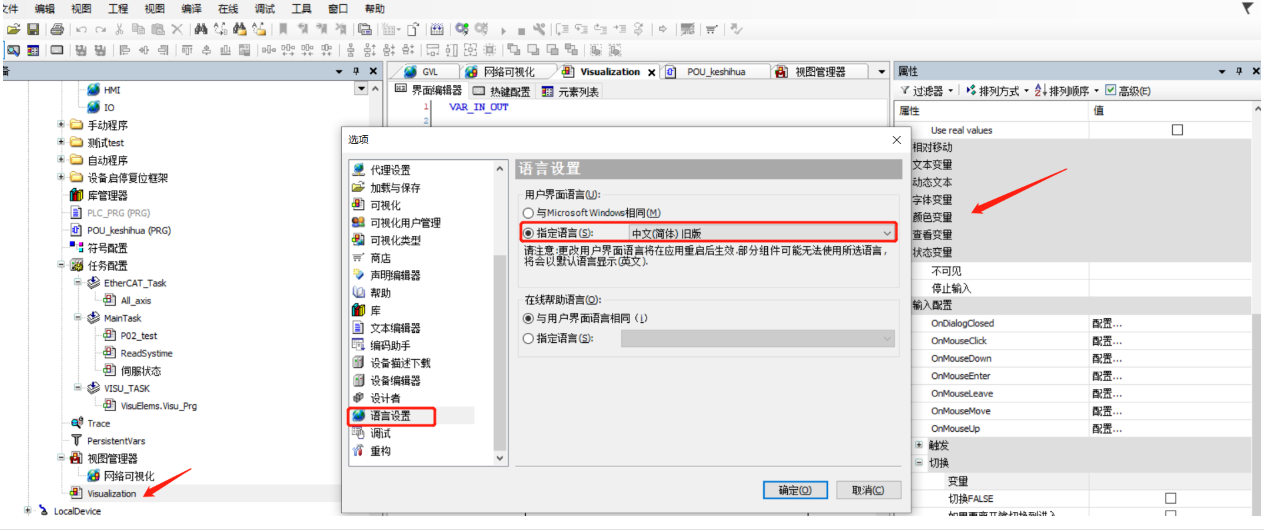Screen dimensions: 1264x531
Task: Click the Find binoculars icon in toolbar
Action: tap(200, 30)
